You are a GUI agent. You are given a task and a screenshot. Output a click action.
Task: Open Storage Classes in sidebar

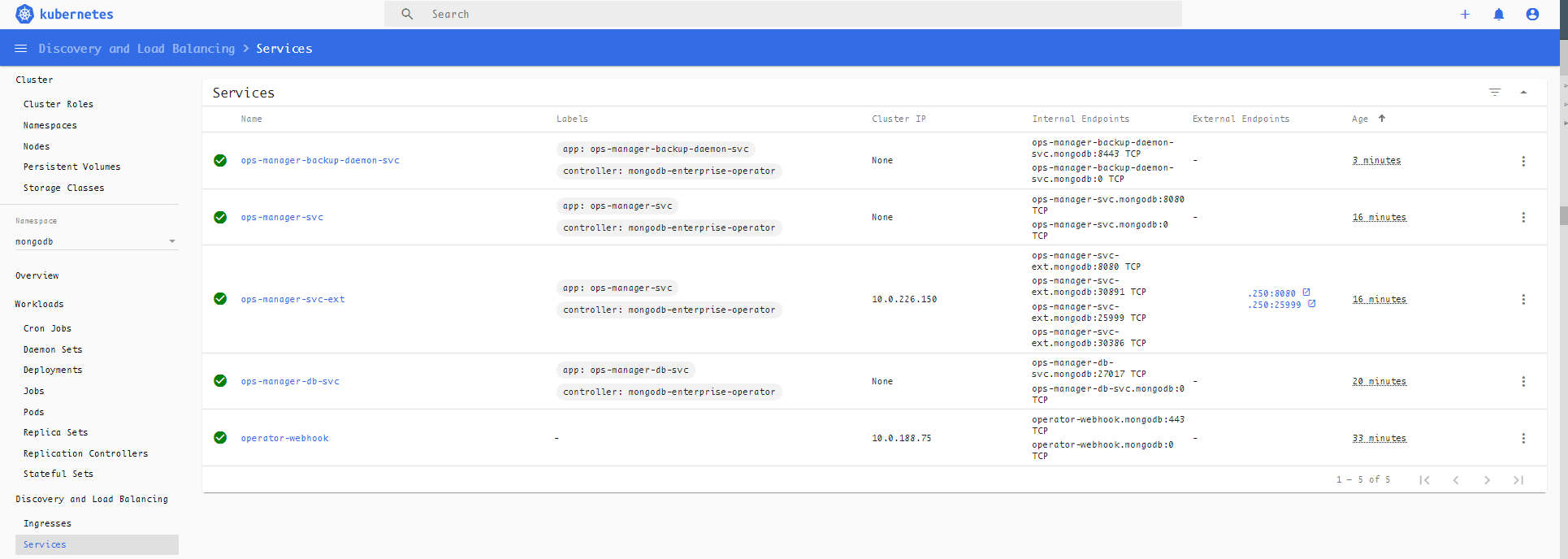64,188
